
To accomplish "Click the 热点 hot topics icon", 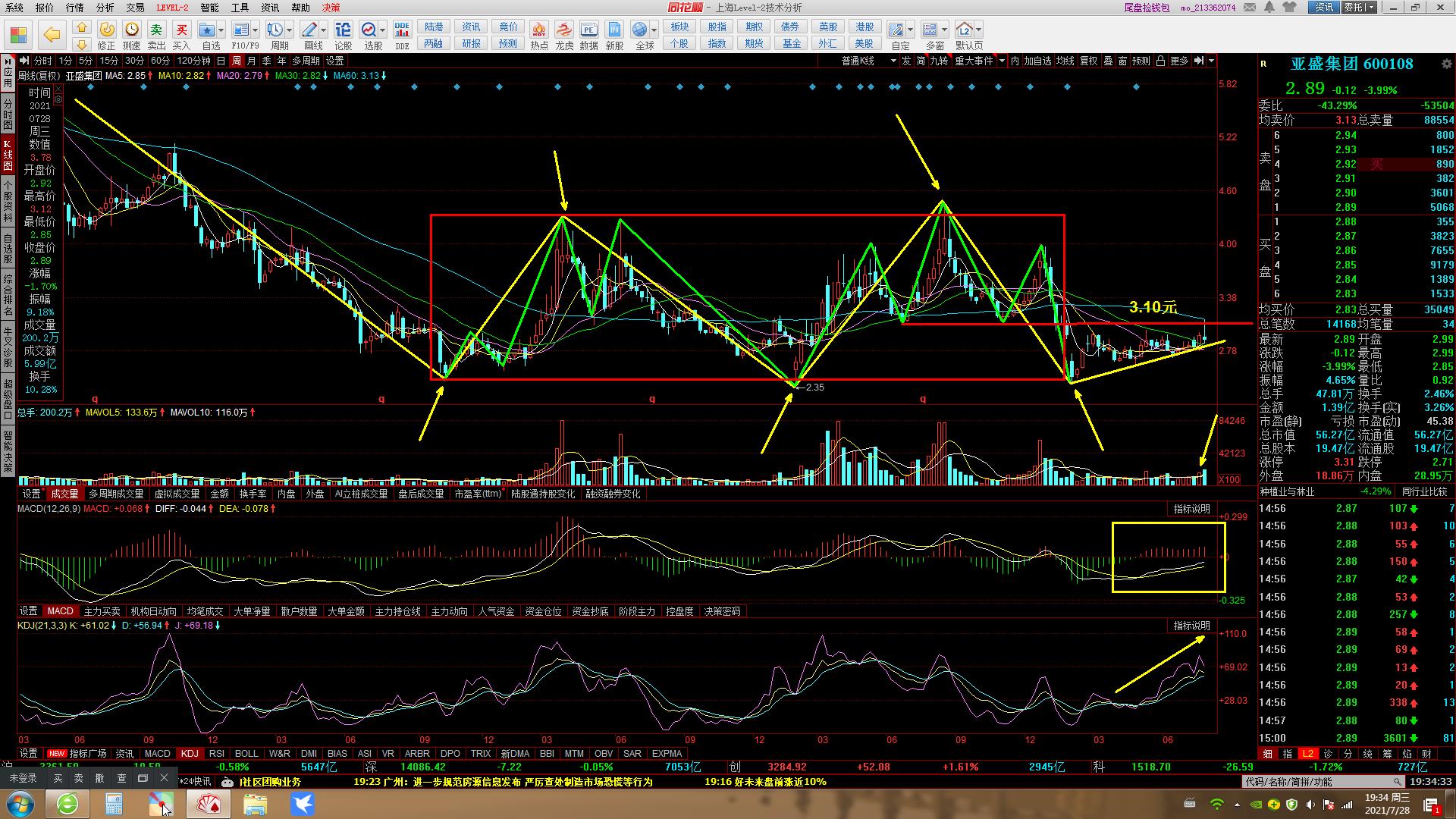I will (x=539, y=30).
